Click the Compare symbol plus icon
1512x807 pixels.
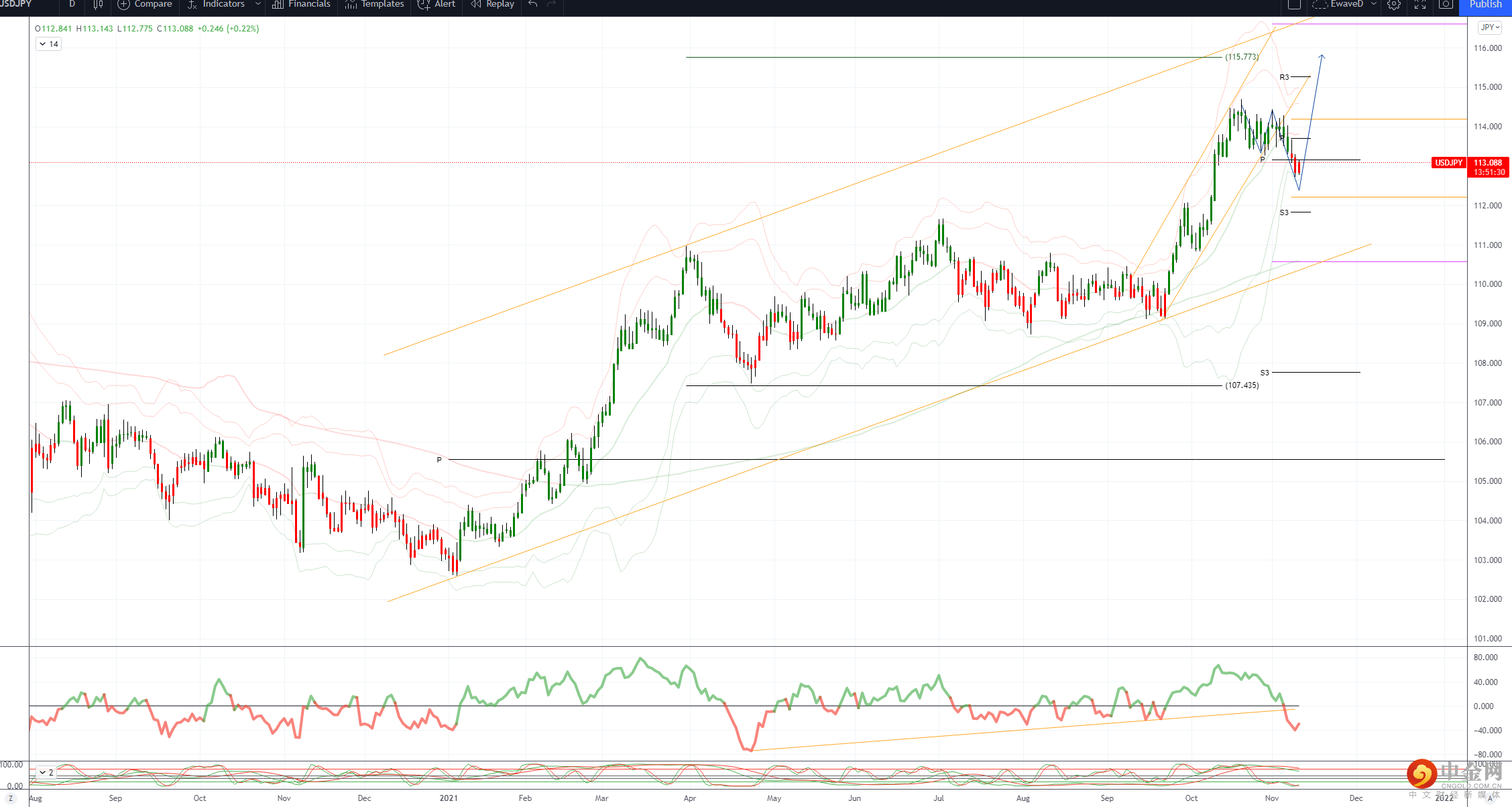tap(124, 5)
